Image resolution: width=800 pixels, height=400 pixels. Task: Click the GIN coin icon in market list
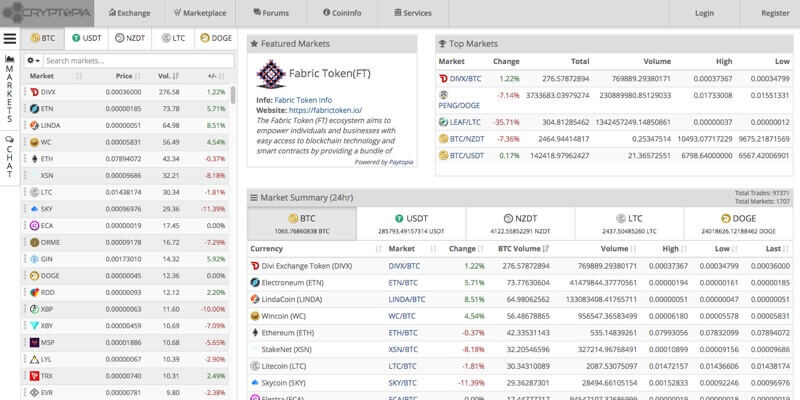click(34, 259)
